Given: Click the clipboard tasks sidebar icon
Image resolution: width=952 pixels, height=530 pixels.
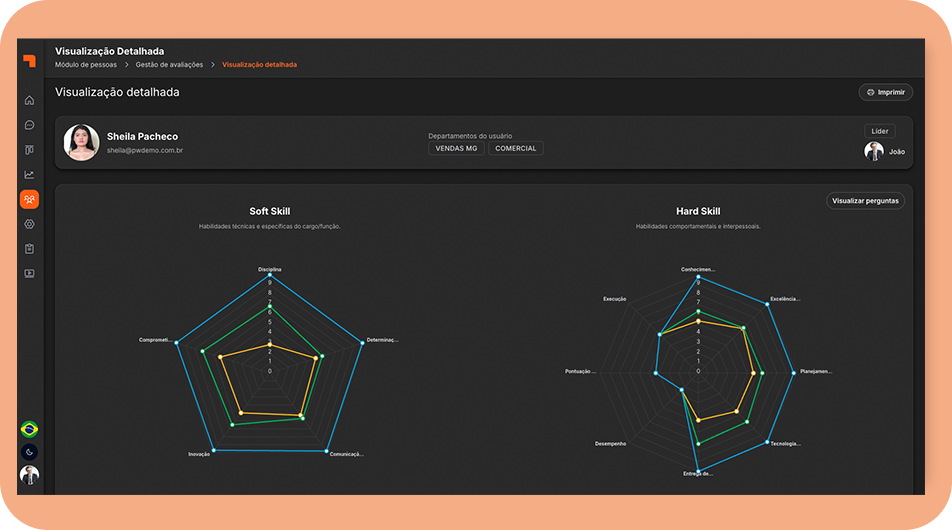Looking at the screenshot, I should pyautogui.click(x=29, y=248).
